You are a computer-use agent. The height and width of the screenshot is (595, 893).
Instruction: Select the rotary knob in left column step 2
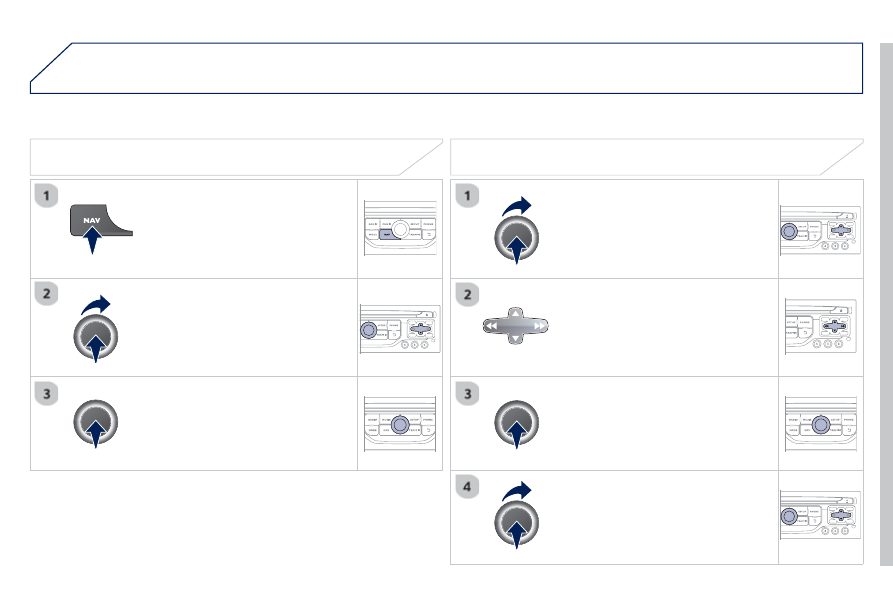[x=96, y=337]
